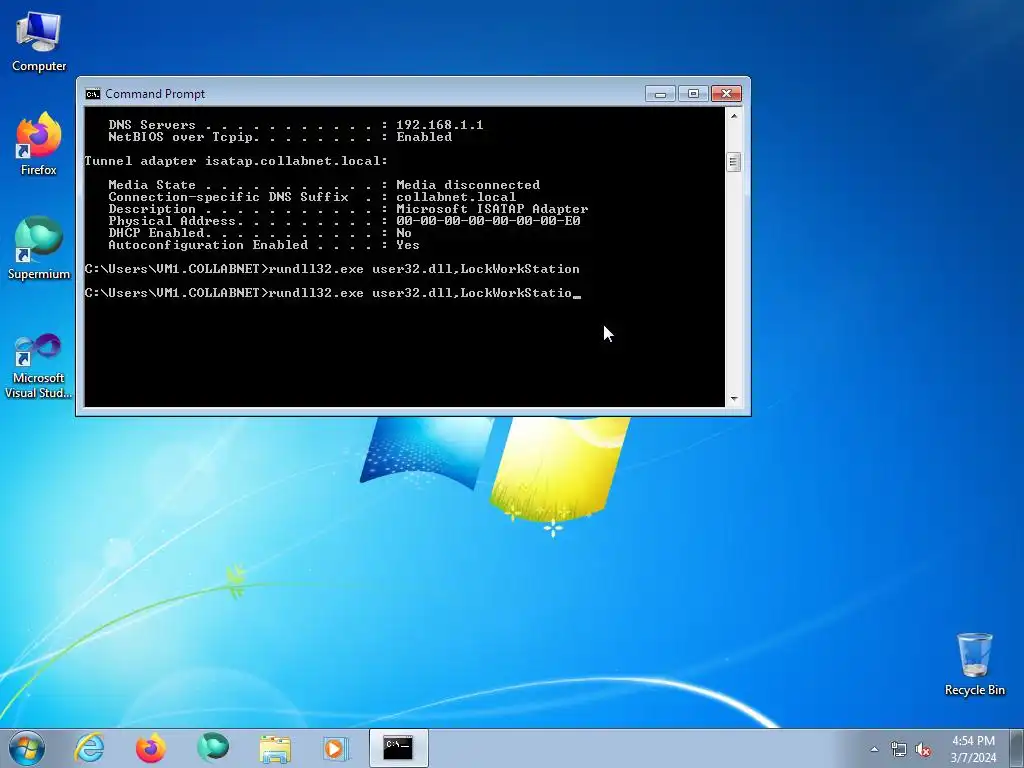Click the DNS Servers 192.168.1.1 line
Viewport: 1024px width, 768px height.
pyautogui.click(x=296, y=125)
